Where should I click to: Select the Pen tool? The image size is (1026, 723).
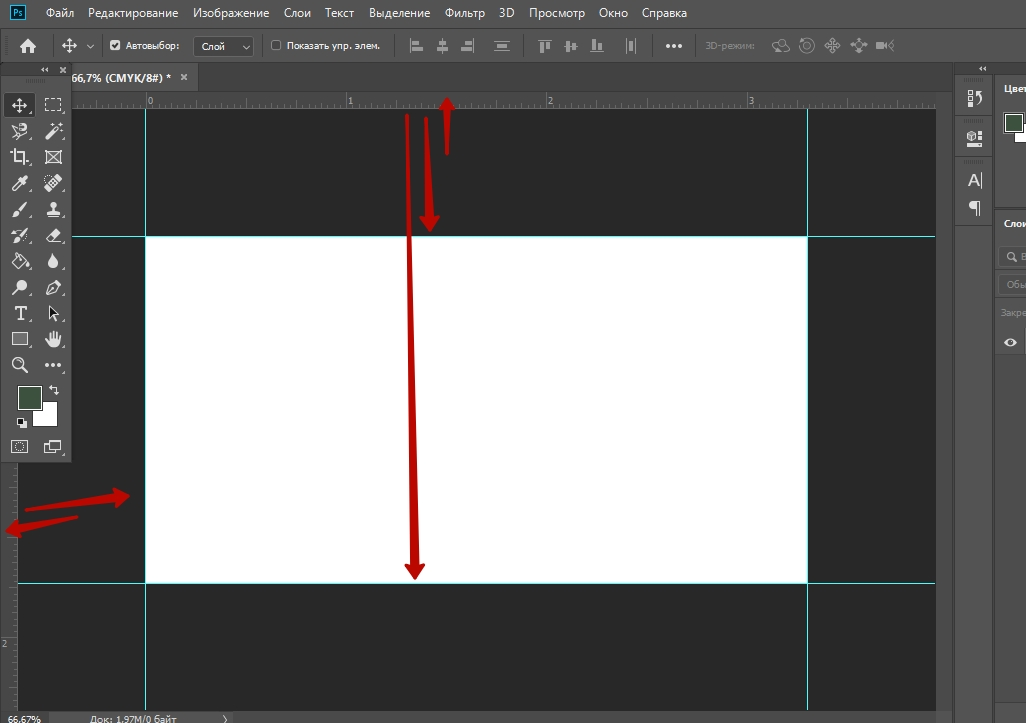53,288
